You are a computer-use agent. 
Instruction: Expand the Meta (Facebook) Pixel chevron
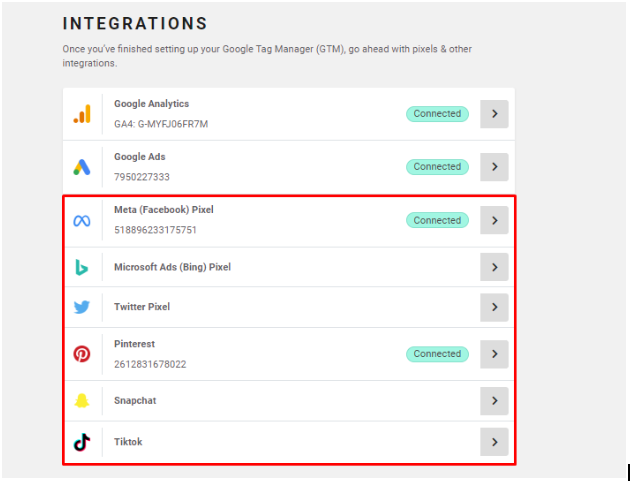coord(494,220)
